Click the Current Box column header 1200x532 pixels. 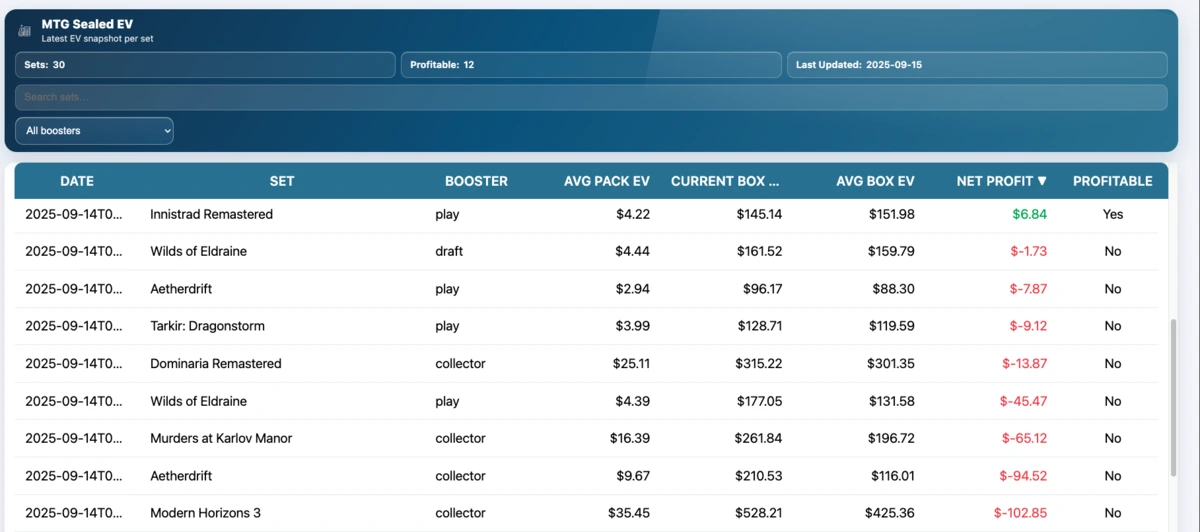[x=725, y=181]
